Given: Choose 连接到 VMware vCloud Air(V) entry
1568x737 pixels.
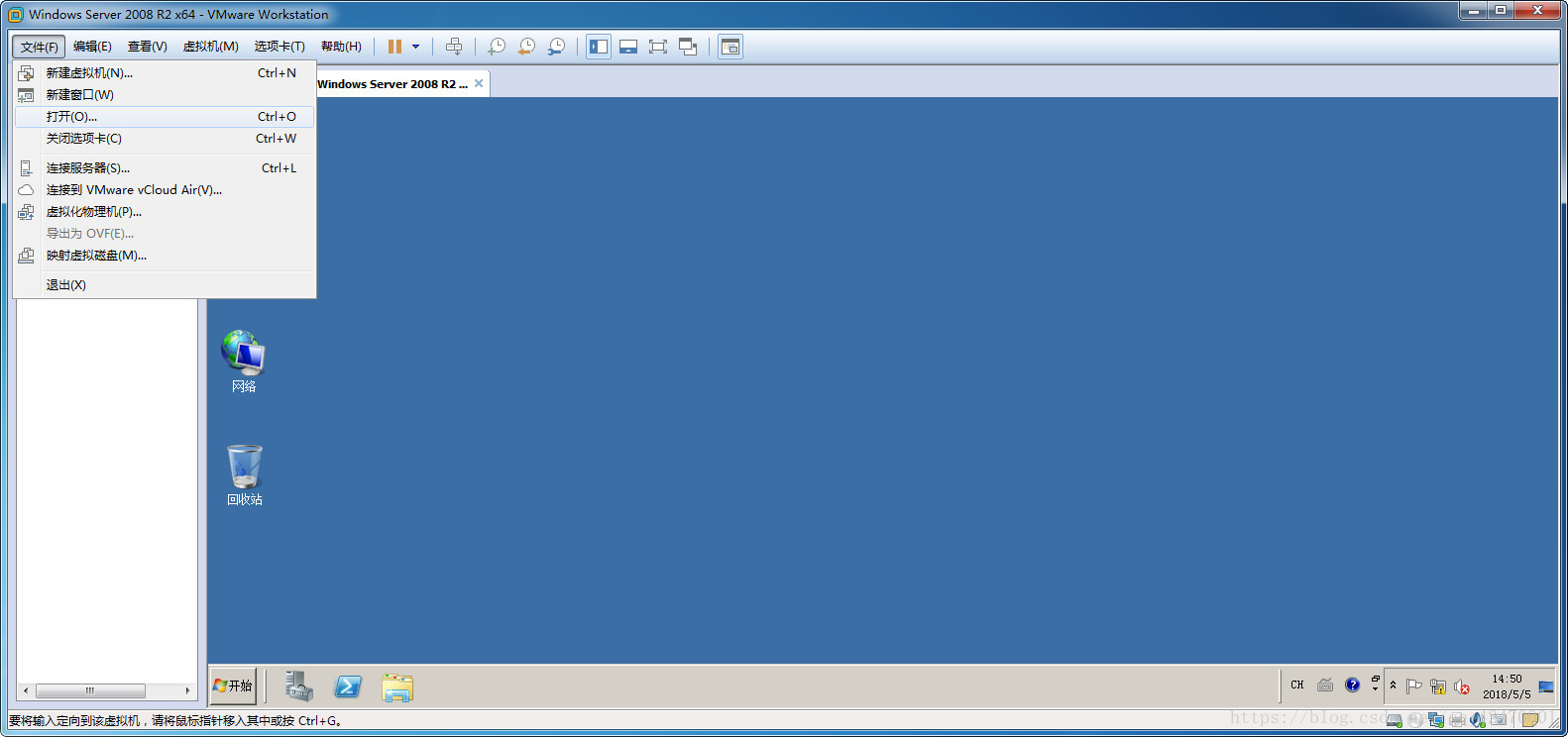Looking at the screenshot, I should (x=165, y=190).
